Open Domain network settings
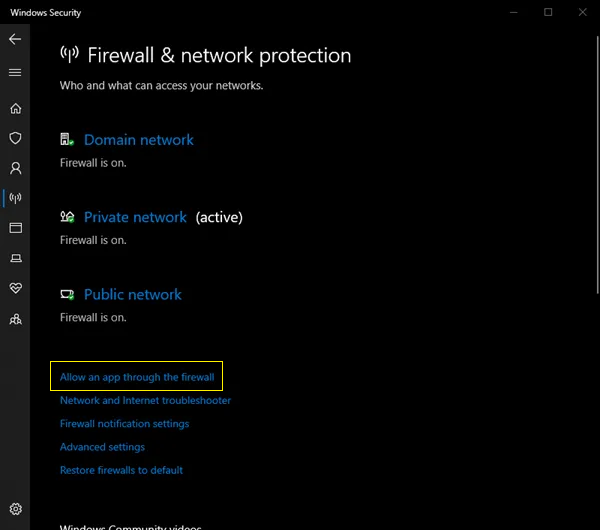Image resolution: width=600 pixels, height=530 pixels. point(139,140)
